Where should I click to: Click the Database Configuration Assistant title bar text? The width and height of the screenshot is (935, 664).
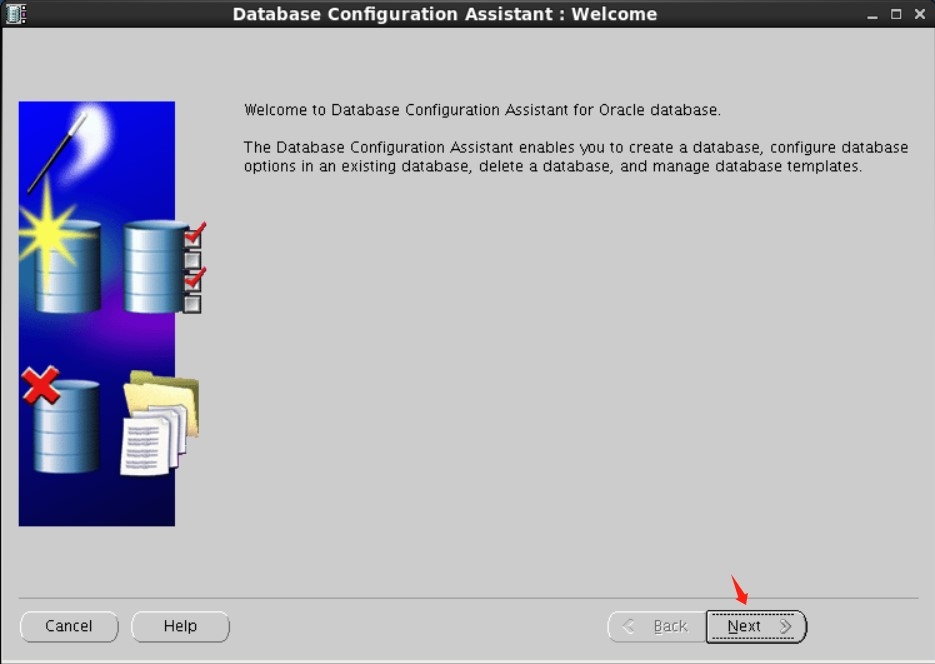(444, 13)
